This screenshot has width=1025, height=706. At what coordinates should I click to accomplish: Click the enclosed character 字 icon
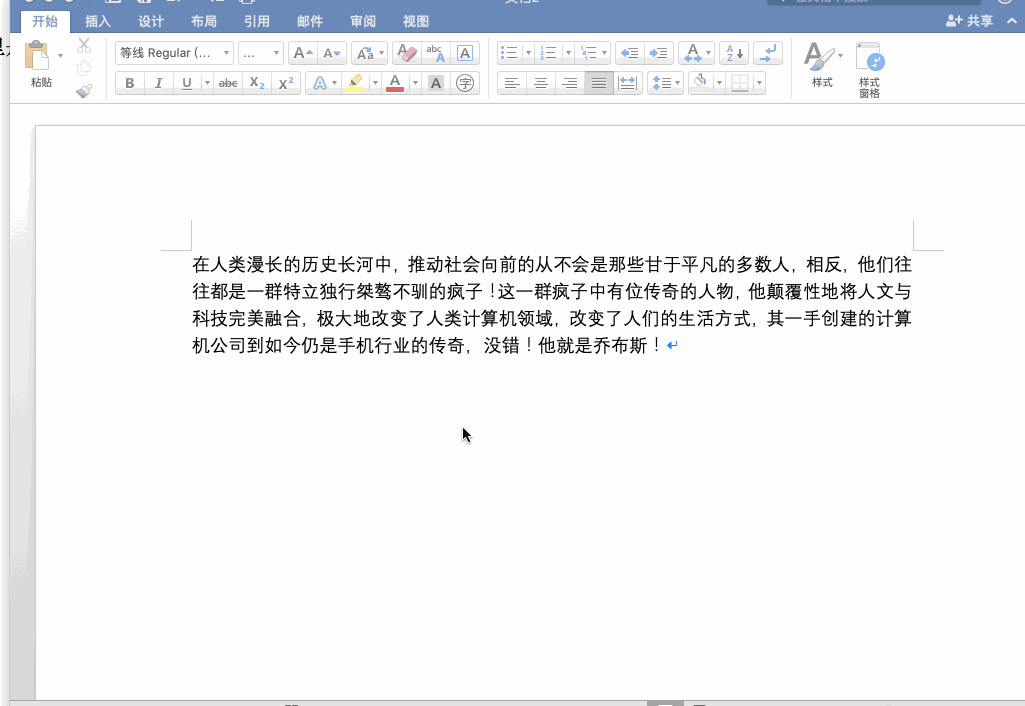pyautogui.click(x=465, y=83)
